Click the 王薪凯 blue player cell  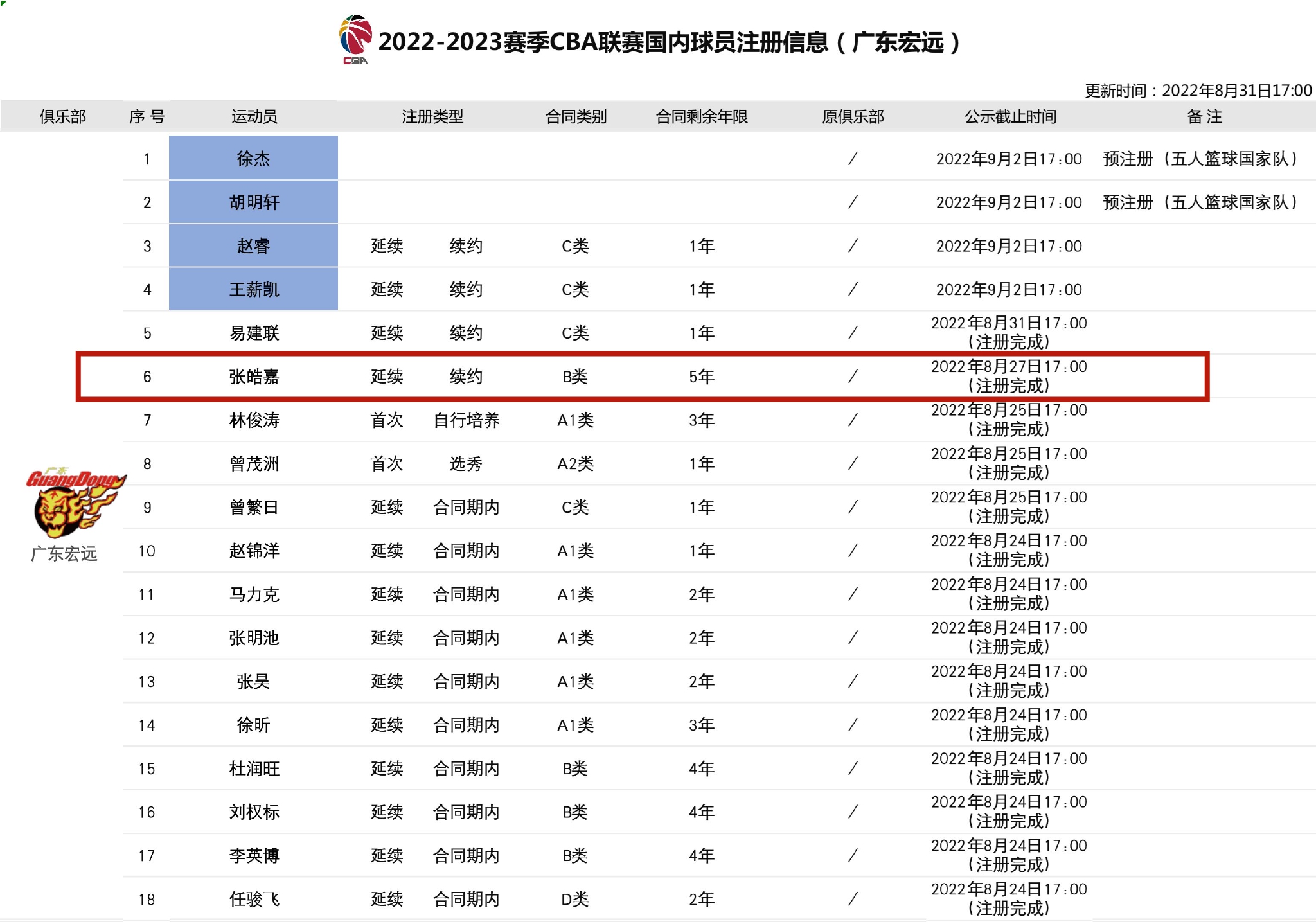coord(253,290)
